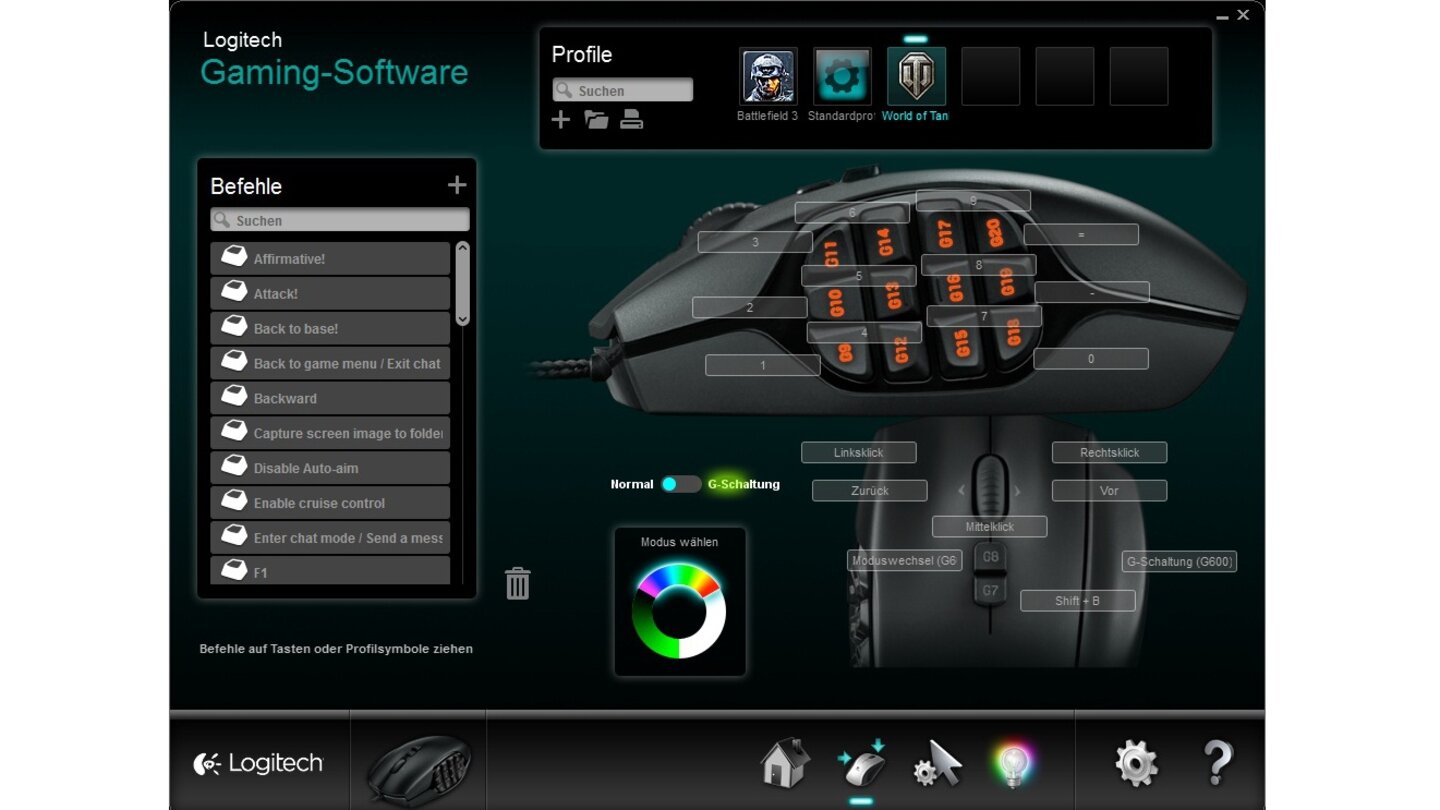Add new command with Befehle plus icon
This screenshot has width=1440, height=810.
click(457, 185)
